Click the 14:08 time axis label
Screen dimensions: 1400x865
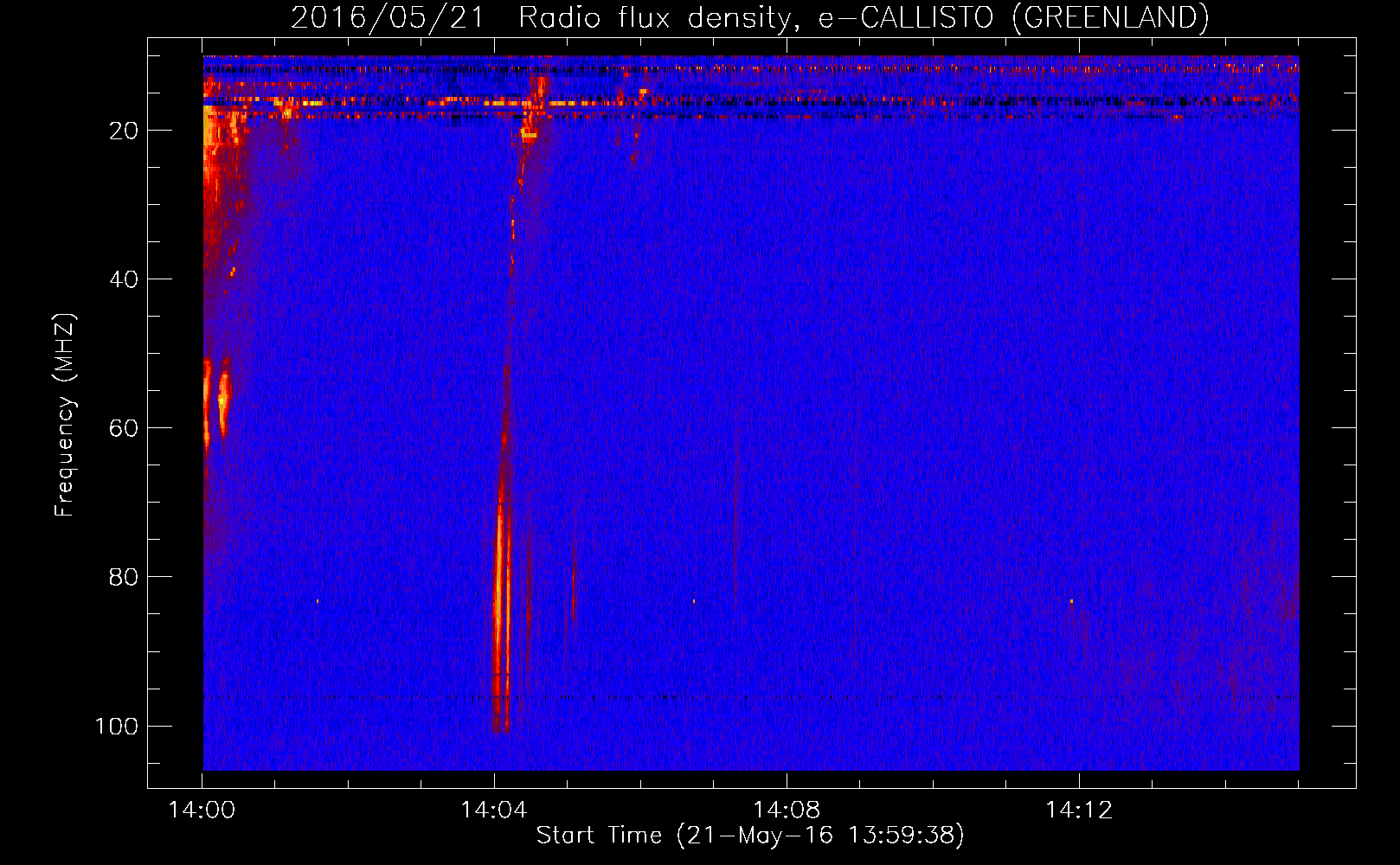pos(787,811)
